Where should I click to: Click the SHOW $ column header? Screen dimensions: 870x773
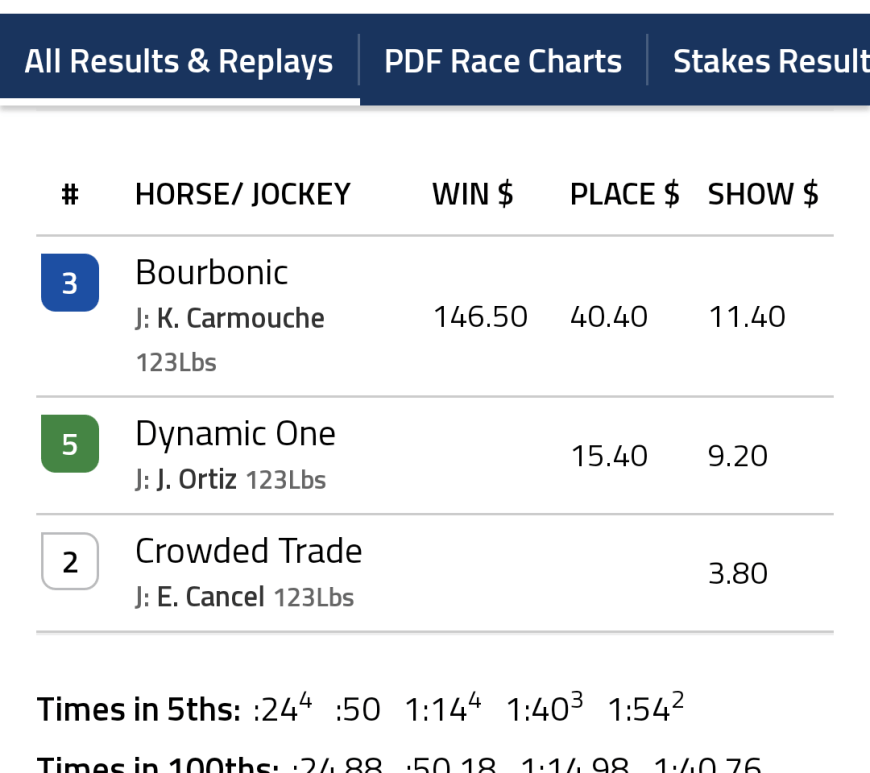click(x=763, y=194)
